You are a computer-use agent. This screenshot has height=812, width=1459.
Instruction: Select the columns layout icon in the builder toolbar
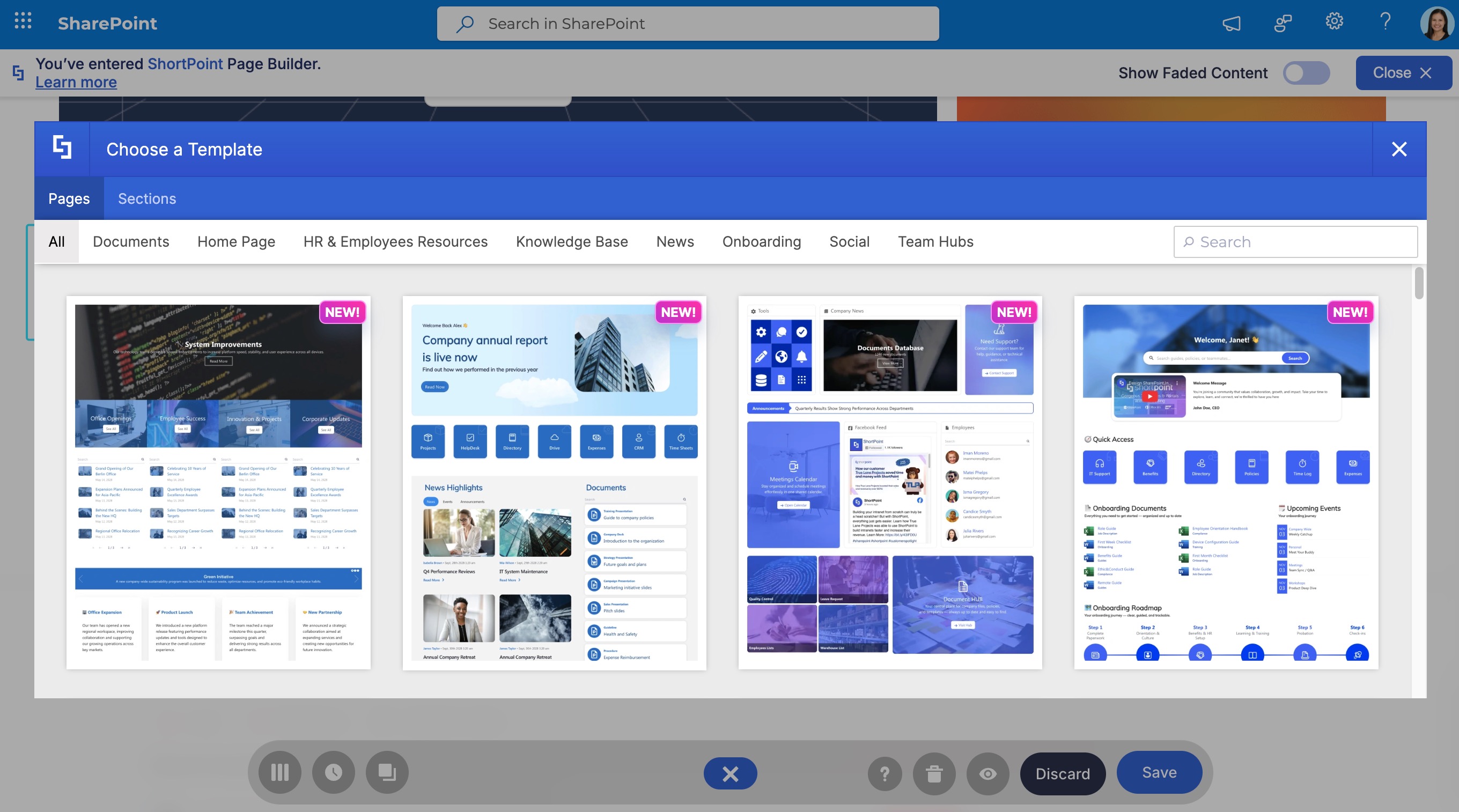click(x=280, y=772)
